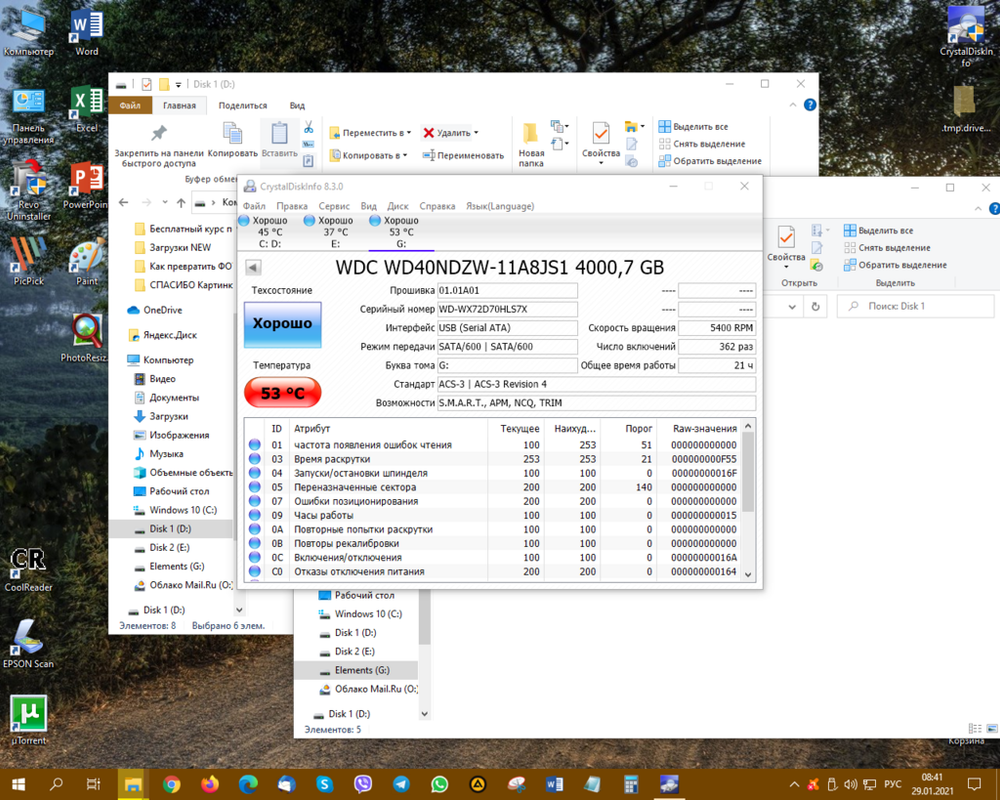Click the Поиск: Disk 1 search field

[915, 306]
